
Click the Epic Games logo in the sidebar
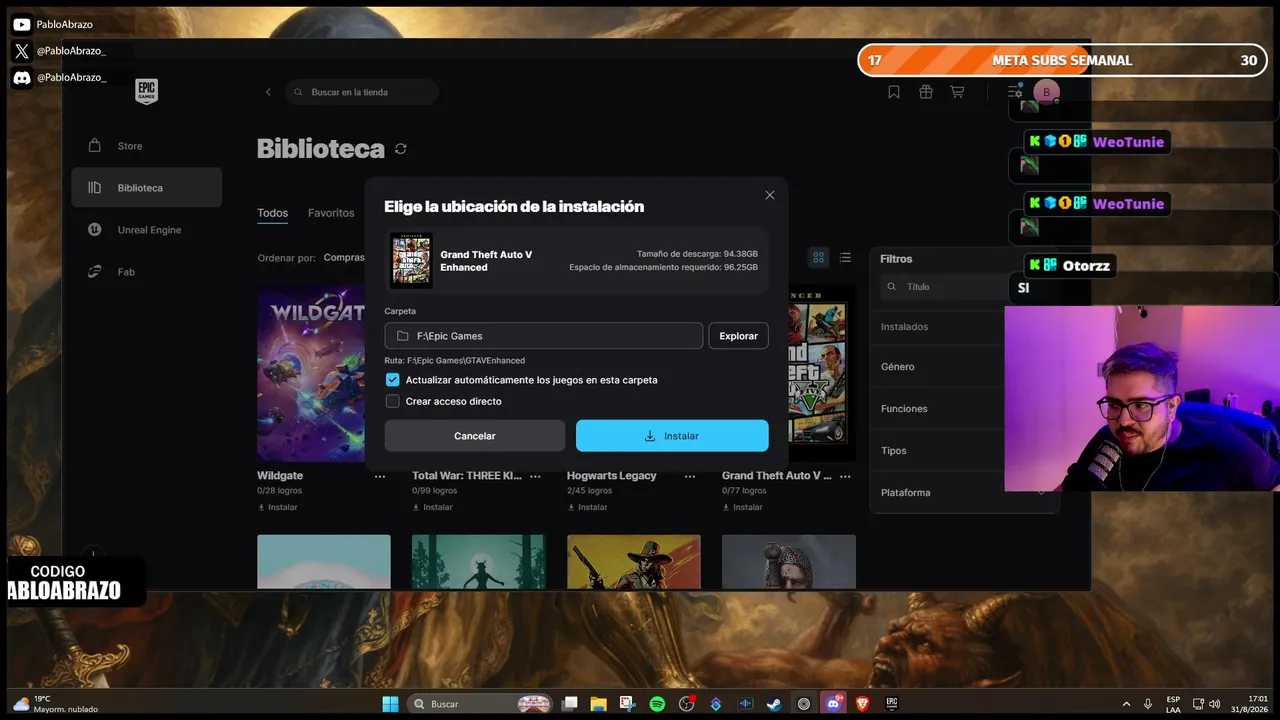(x=147, y=92)
